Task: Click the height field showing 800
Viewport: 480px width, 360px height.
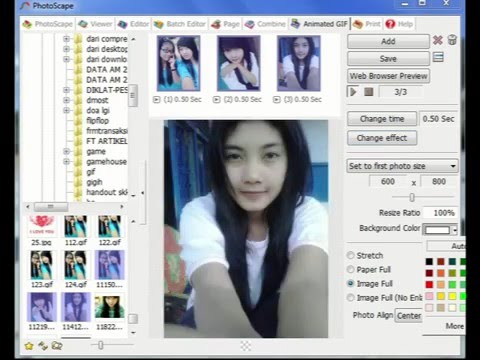Action: [438, 181]
